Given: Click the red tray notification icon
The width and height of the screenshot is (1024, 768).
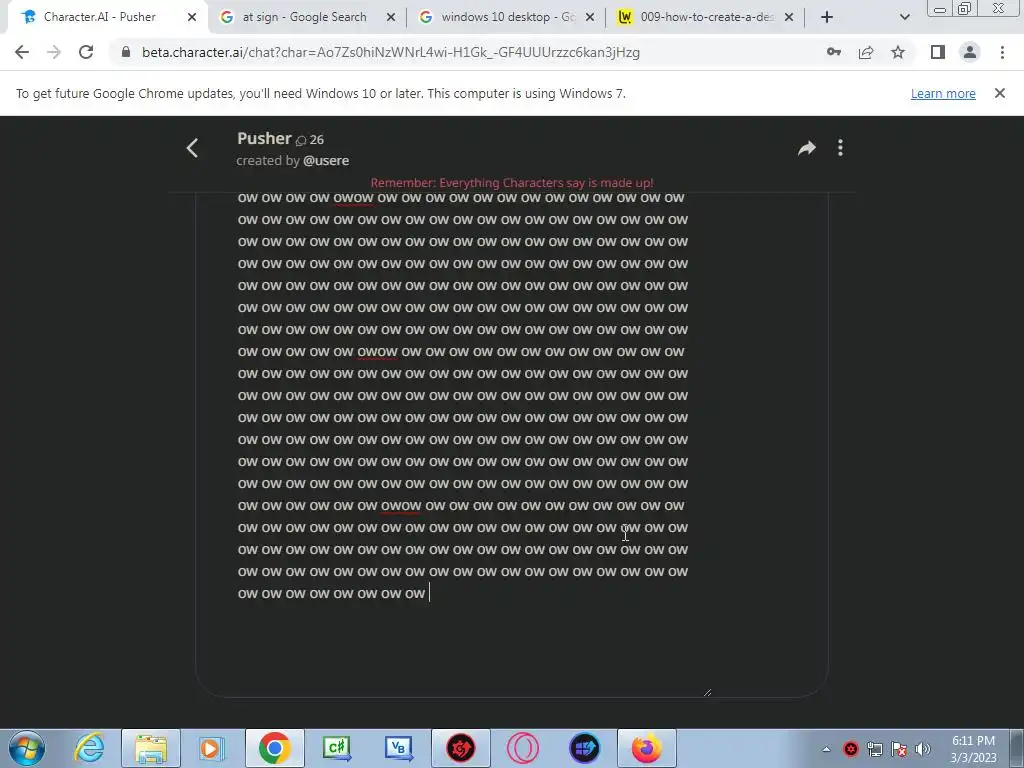Looking at the screenshot, I should tap(850, 749).
